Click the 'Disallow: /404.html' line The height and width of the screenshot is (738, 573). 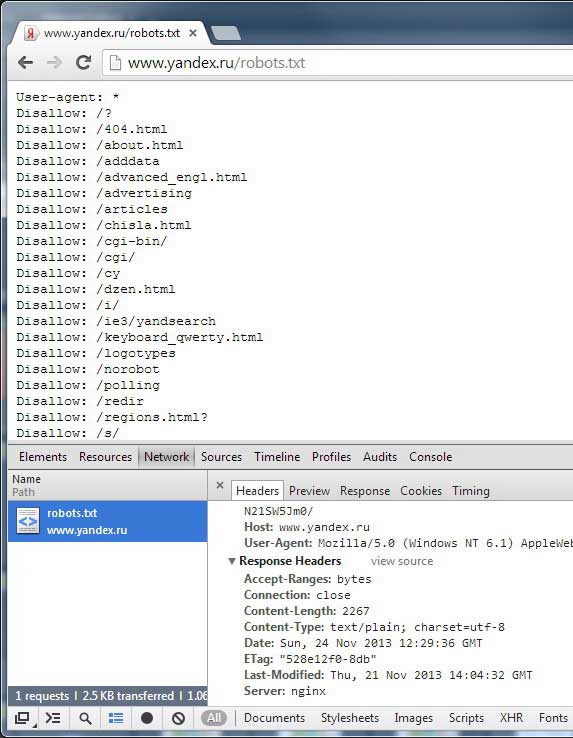91,129
